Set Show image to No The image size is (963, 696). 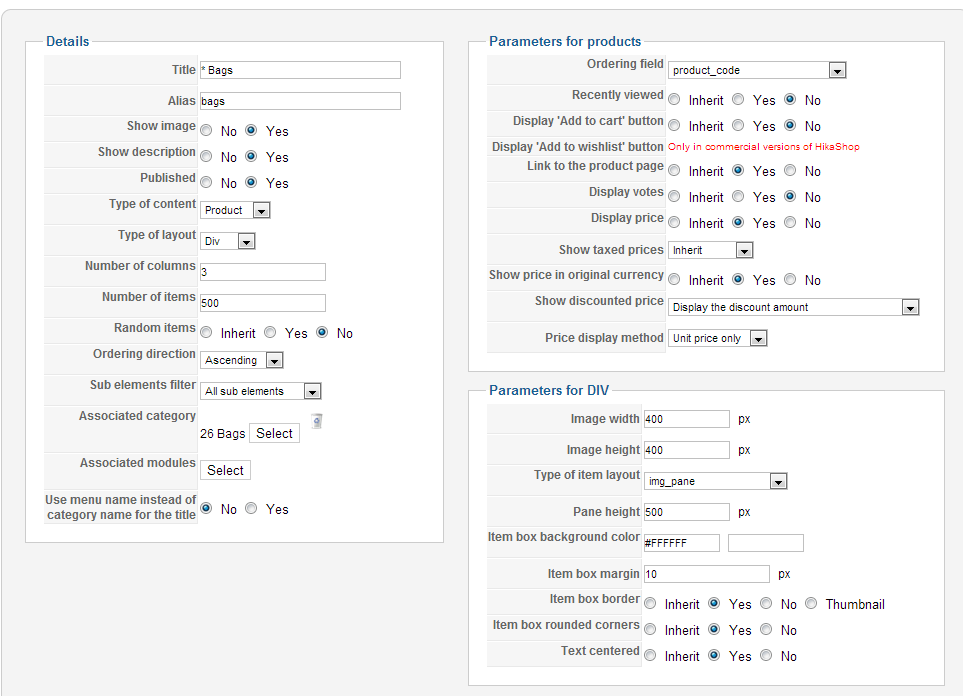pyautogui.click(x=206, y=131)
